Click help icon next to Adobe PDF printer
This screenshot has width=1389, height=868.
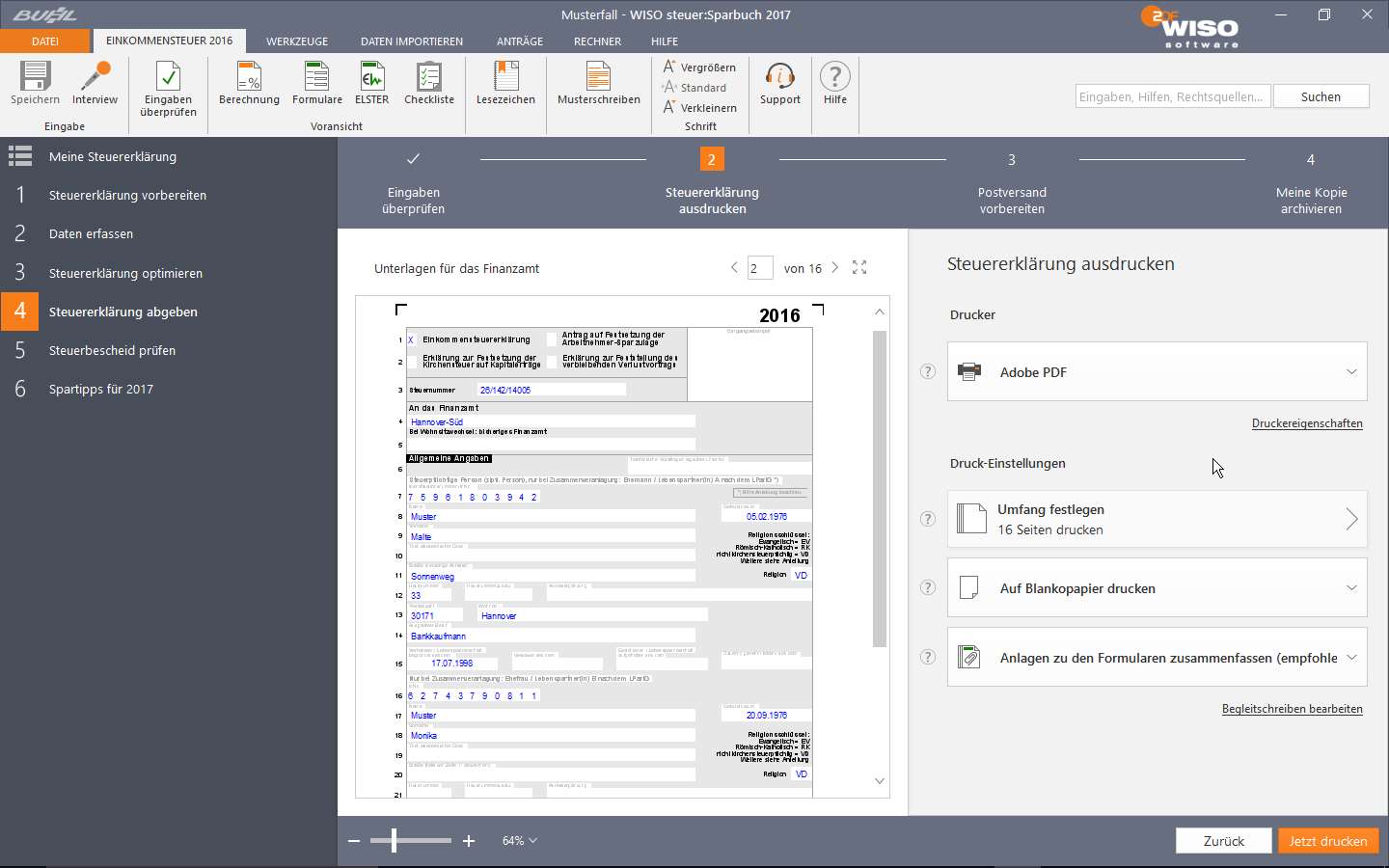tap(928, 372)
